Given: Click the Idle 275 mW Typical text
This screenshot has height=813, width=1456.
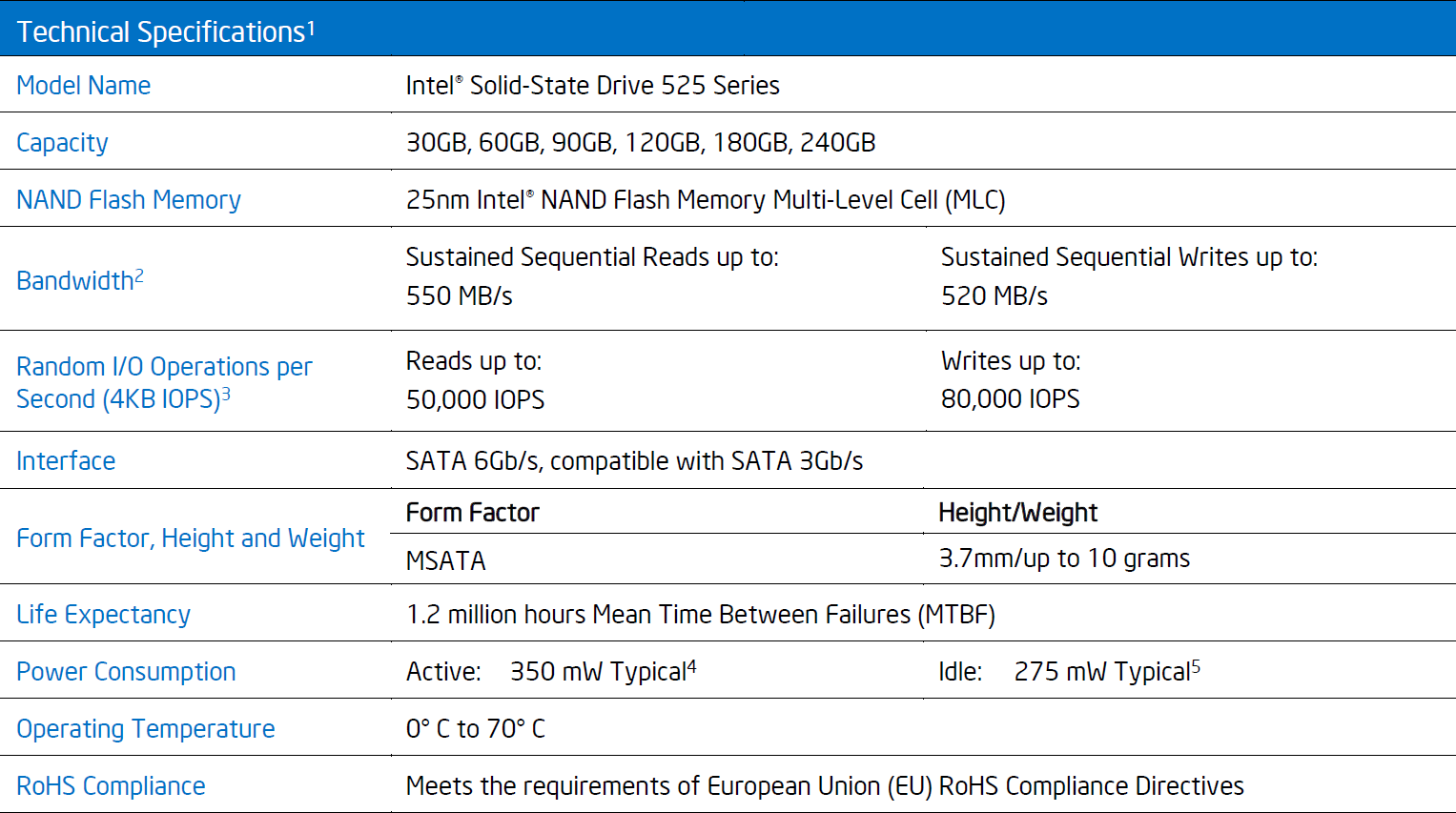Looking at the screenshot, I should click(1069, 672).
